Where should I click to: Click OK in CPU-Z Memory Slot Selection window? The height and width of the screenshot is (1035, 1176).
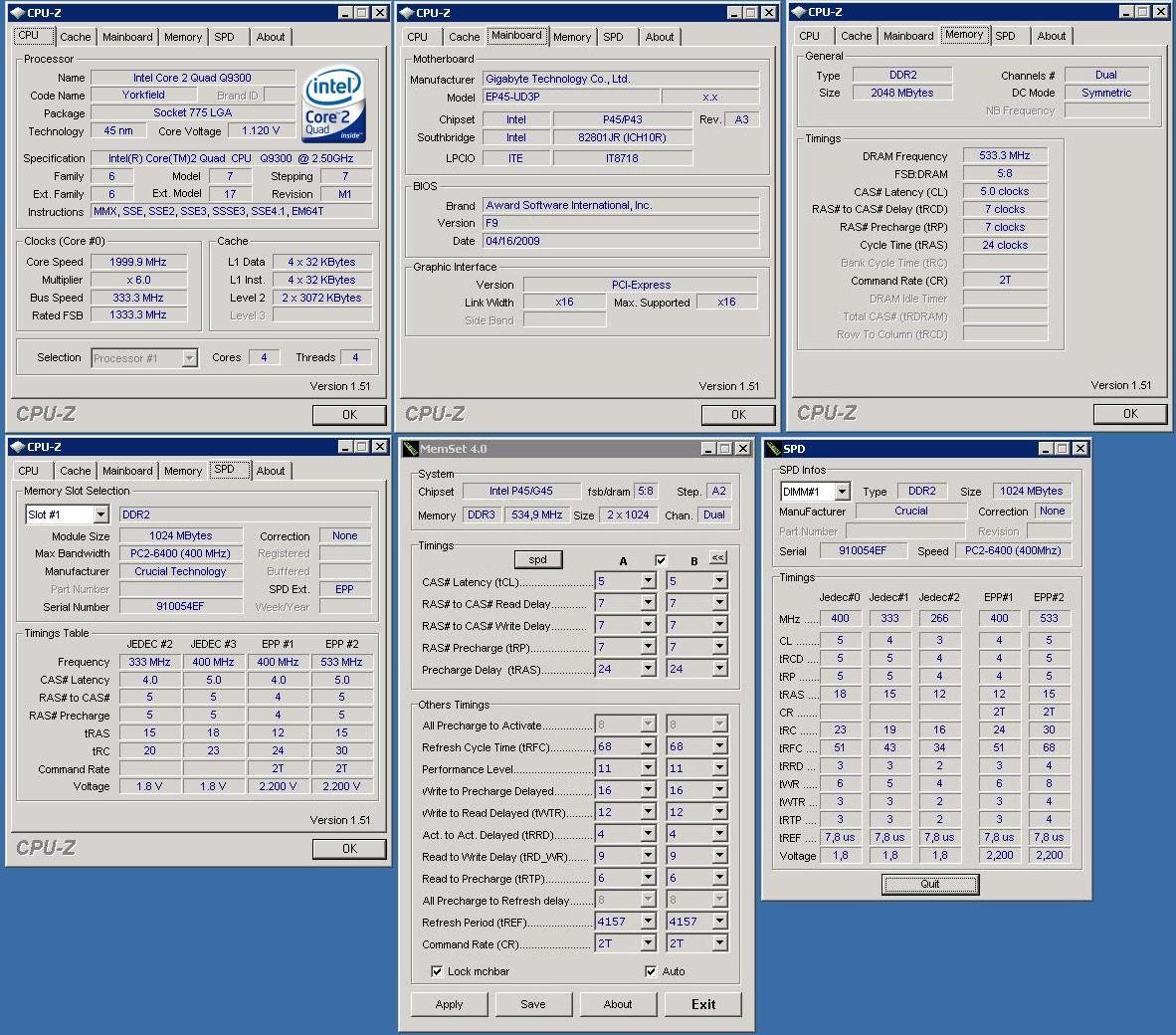coord(349,849)
